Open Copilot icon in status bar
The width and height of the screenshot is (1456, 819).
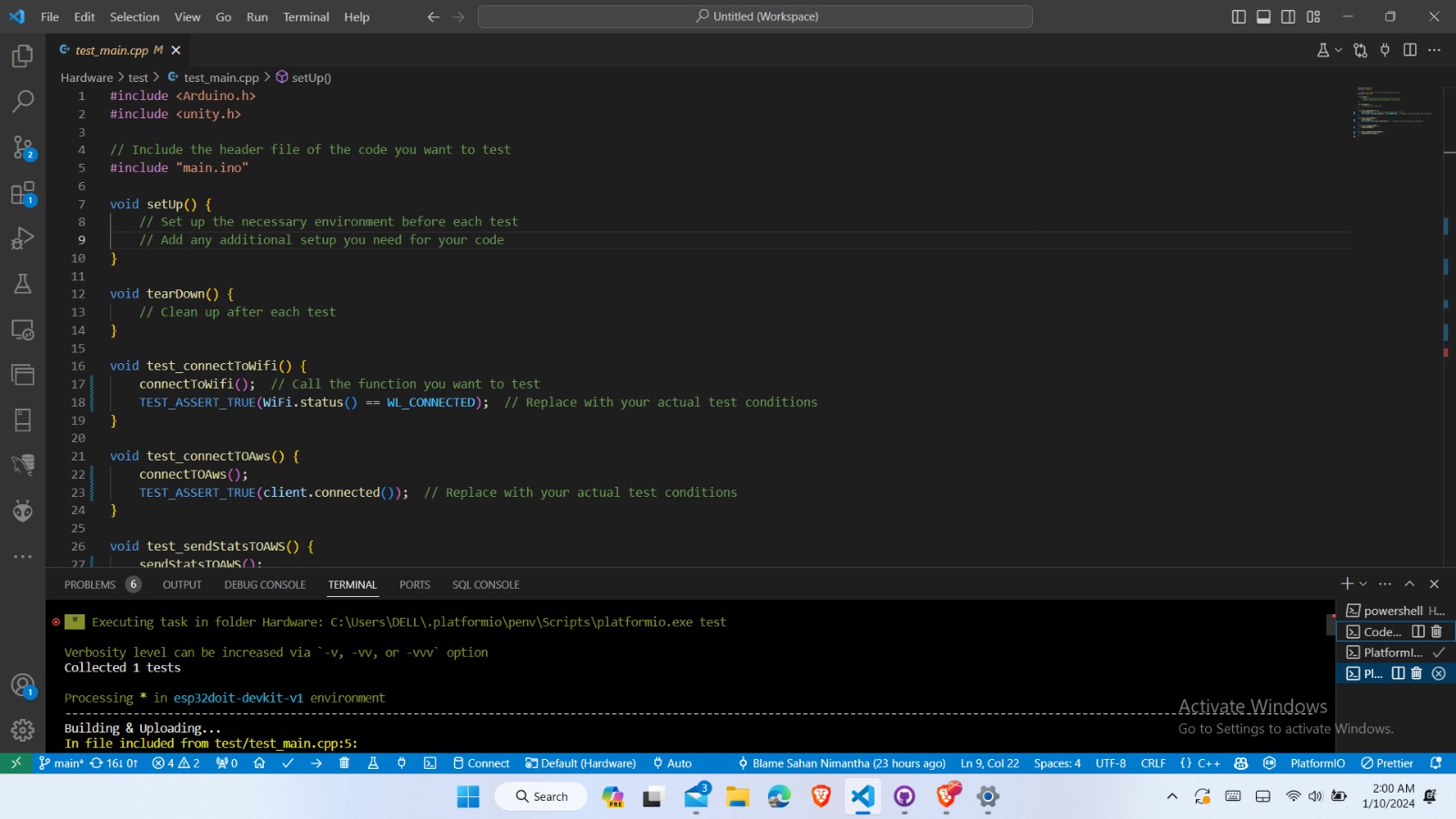1240,763
